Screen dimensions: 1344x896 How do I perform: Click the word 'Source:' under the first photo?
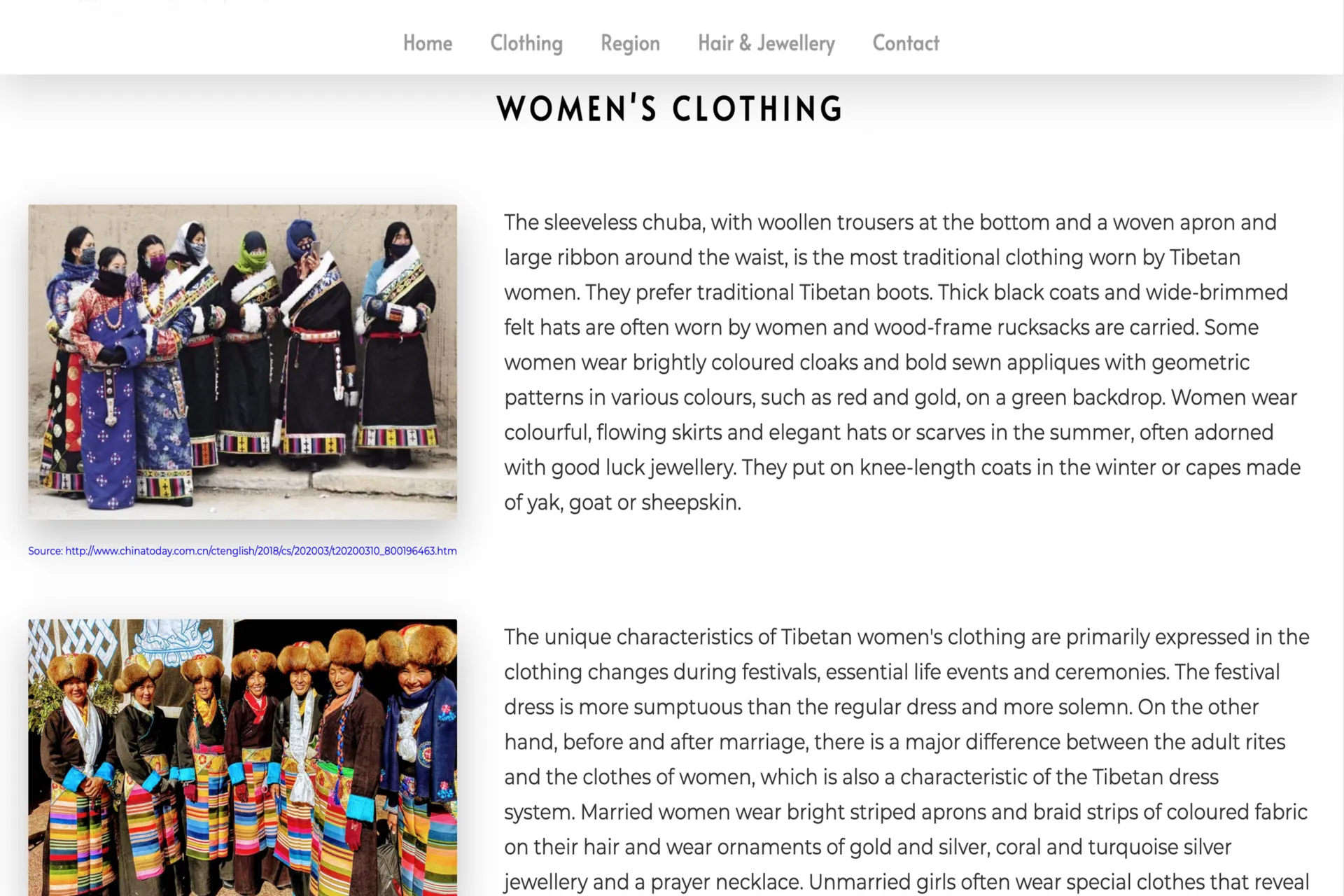(45, 551)
